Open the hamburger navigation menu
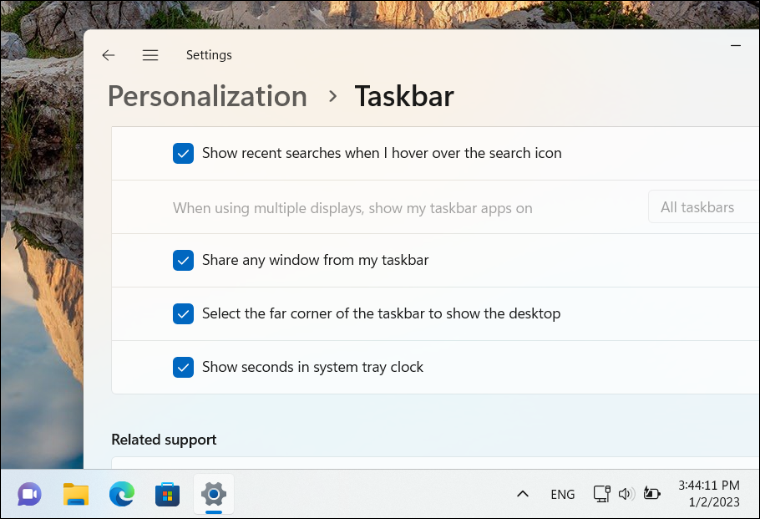 (x=150, y=55)
